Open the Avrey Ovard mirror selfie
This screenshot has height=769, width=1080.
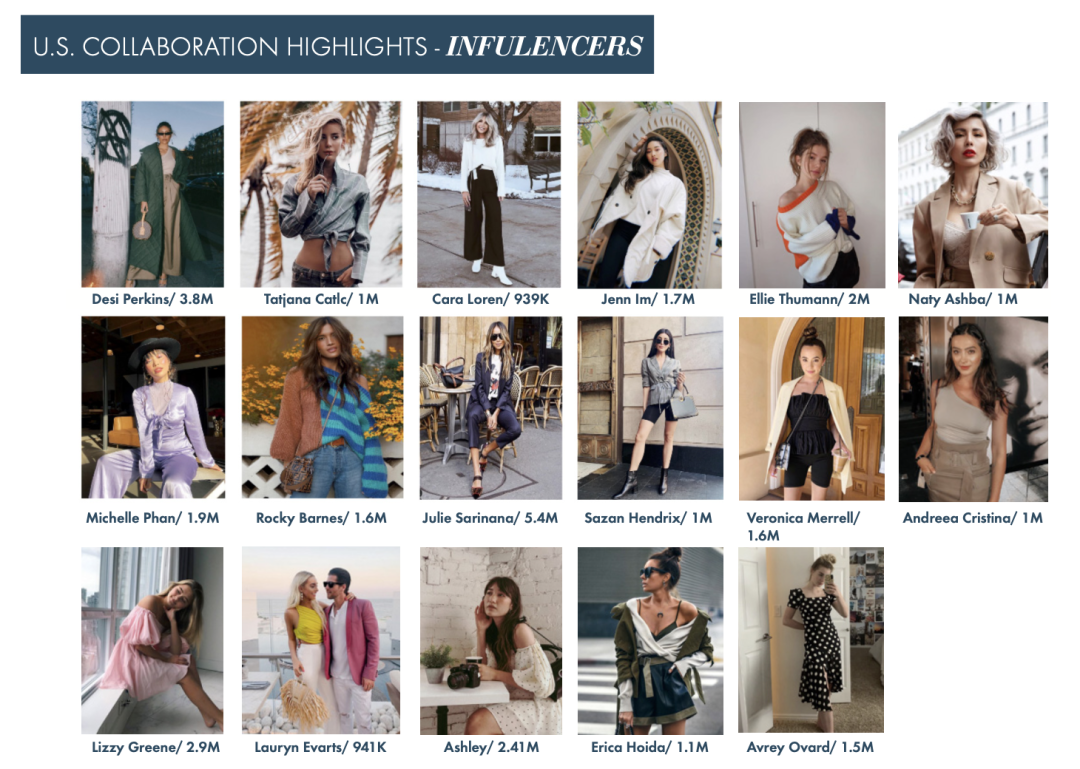tap(811, 639)
